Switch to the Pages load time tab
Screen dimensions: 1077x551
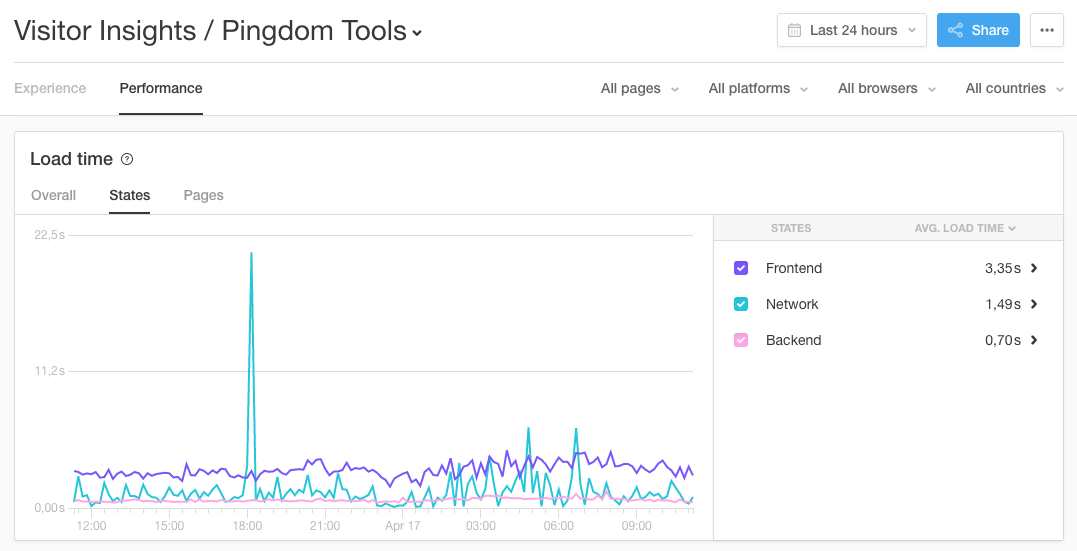tap(203, 195)
